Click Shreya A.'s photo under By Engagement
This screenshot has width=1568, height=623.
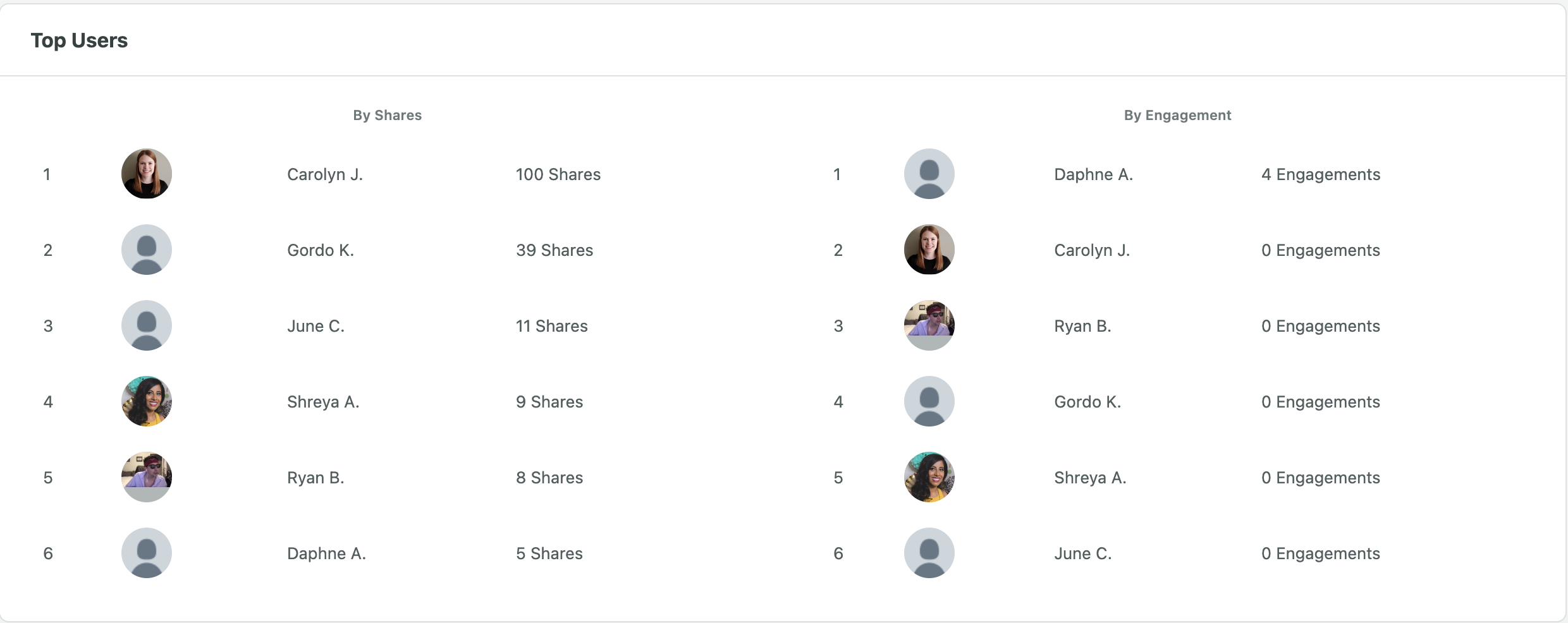click(x=929, y=477)
